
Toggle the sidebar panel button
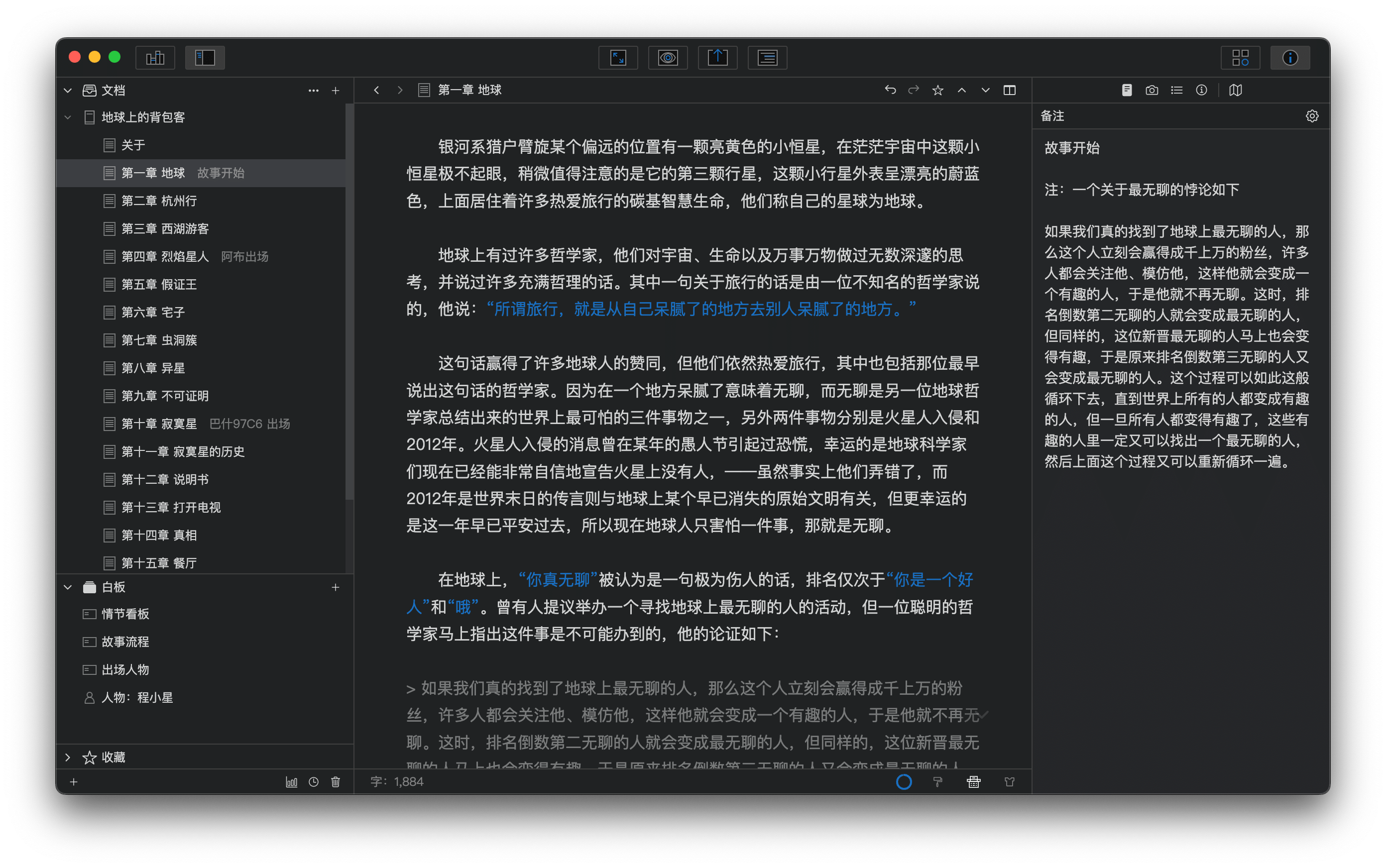pyautogui.click(x=205, y=57)
